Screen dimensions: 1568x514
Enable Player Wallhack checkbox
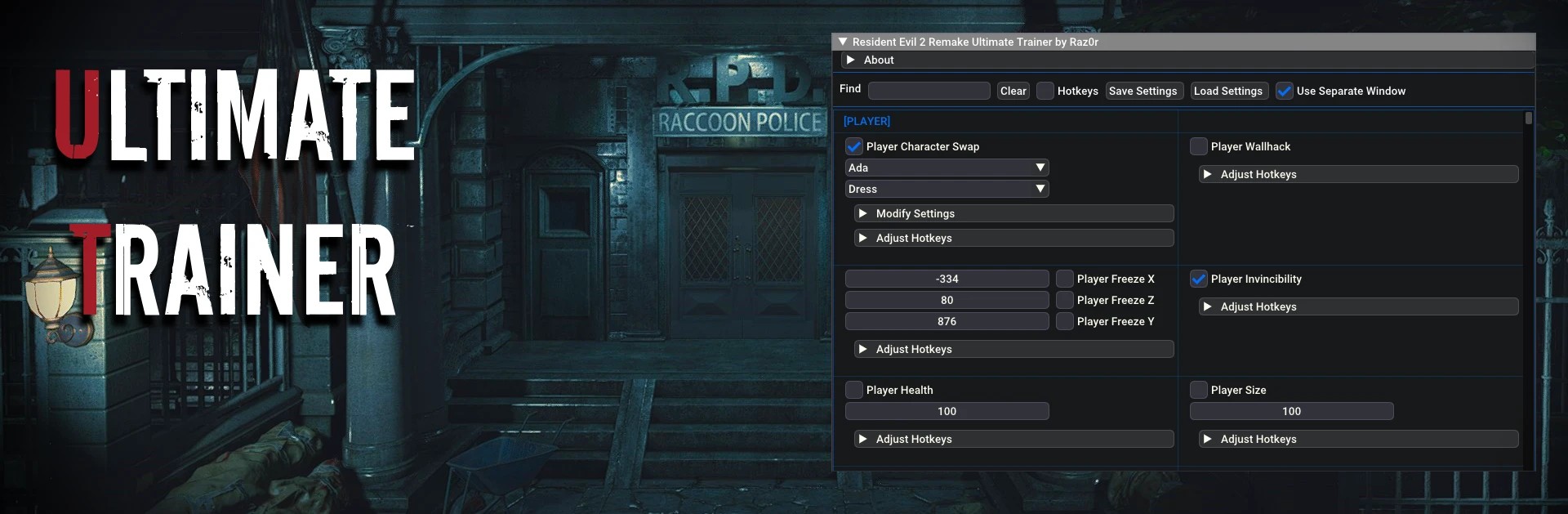point(1199,146)
